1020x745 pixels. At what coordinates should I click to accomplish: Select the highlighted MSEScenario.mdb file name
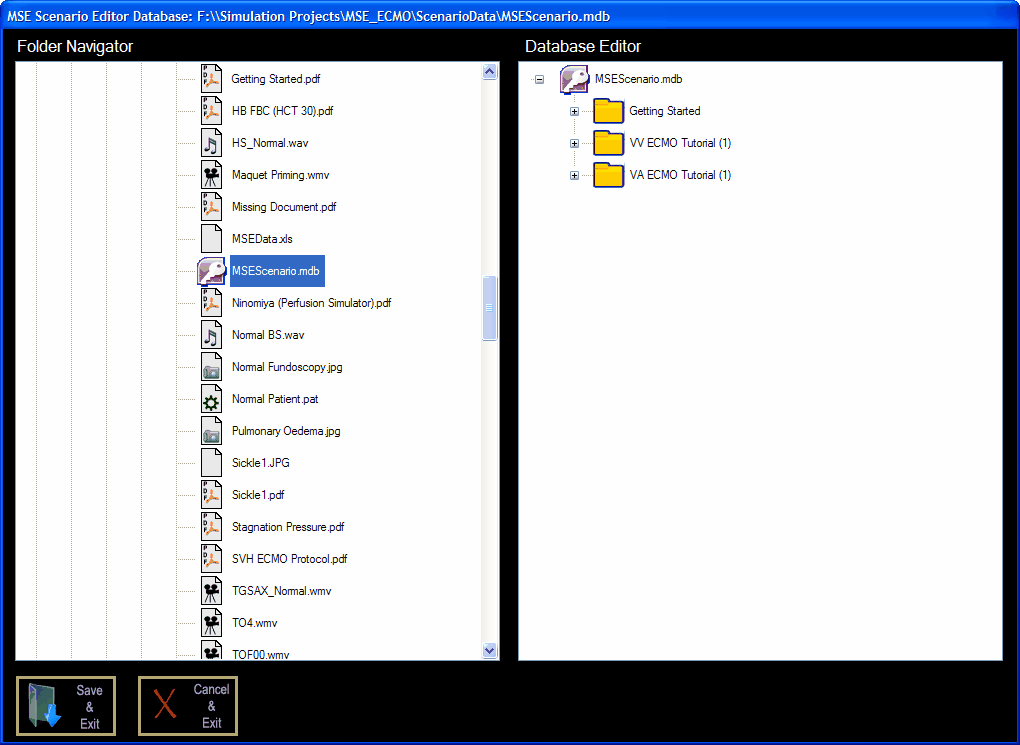coord(277,271)
